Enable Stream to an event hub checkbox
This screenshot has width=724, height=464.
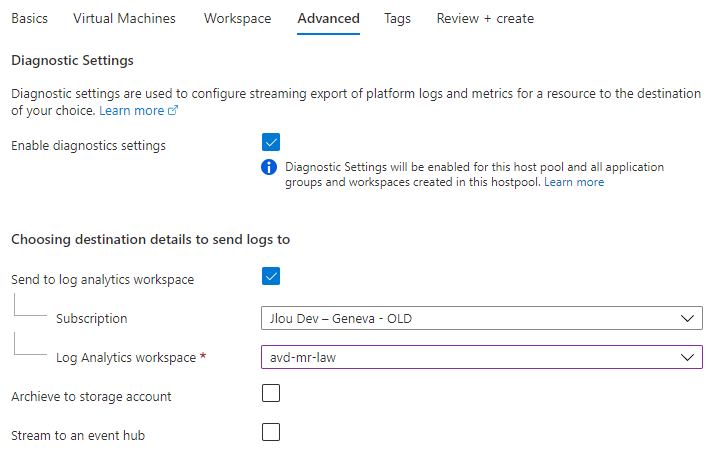tap(271, 432)
